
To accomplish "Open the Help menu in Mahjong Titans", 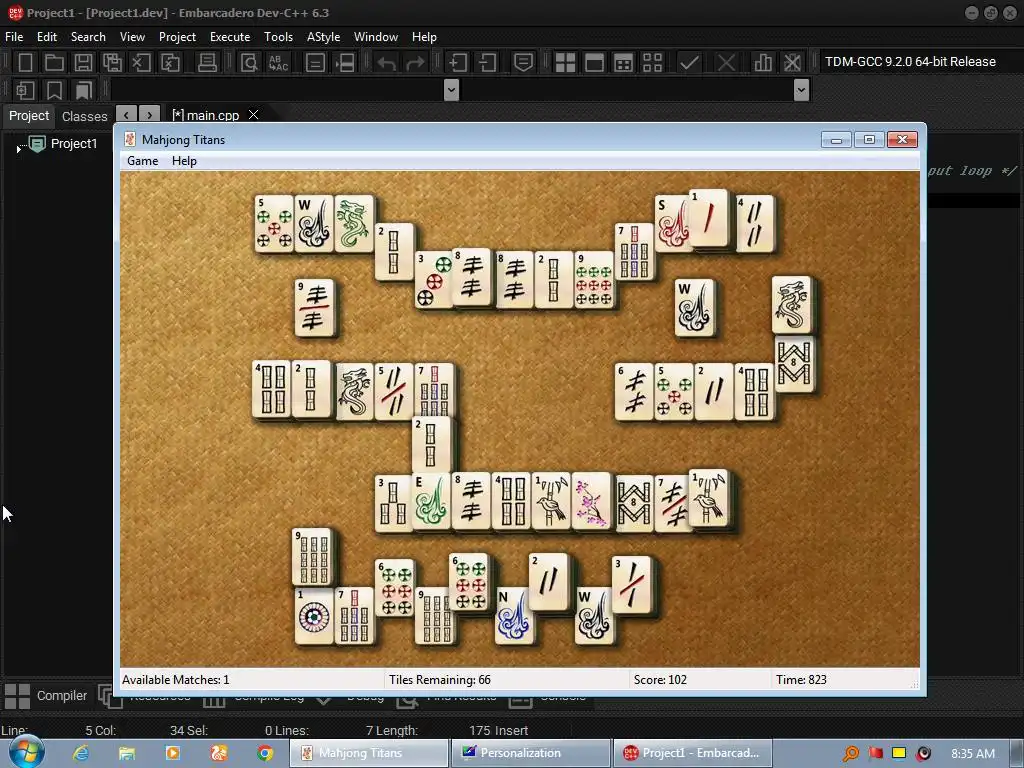I will (x=184, y=161).
